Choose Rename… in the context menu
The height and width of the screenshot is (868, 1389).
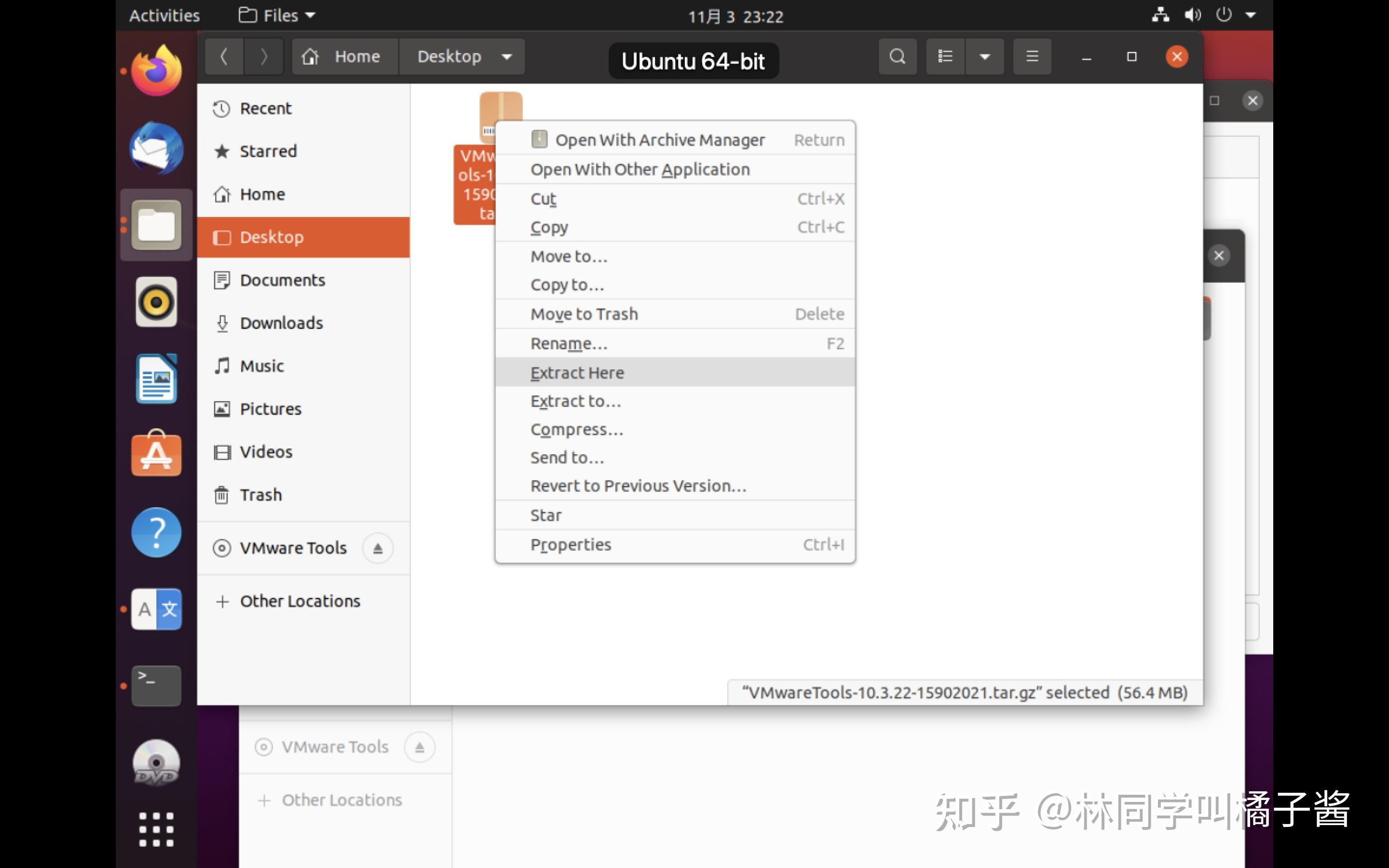pos(675,343)
